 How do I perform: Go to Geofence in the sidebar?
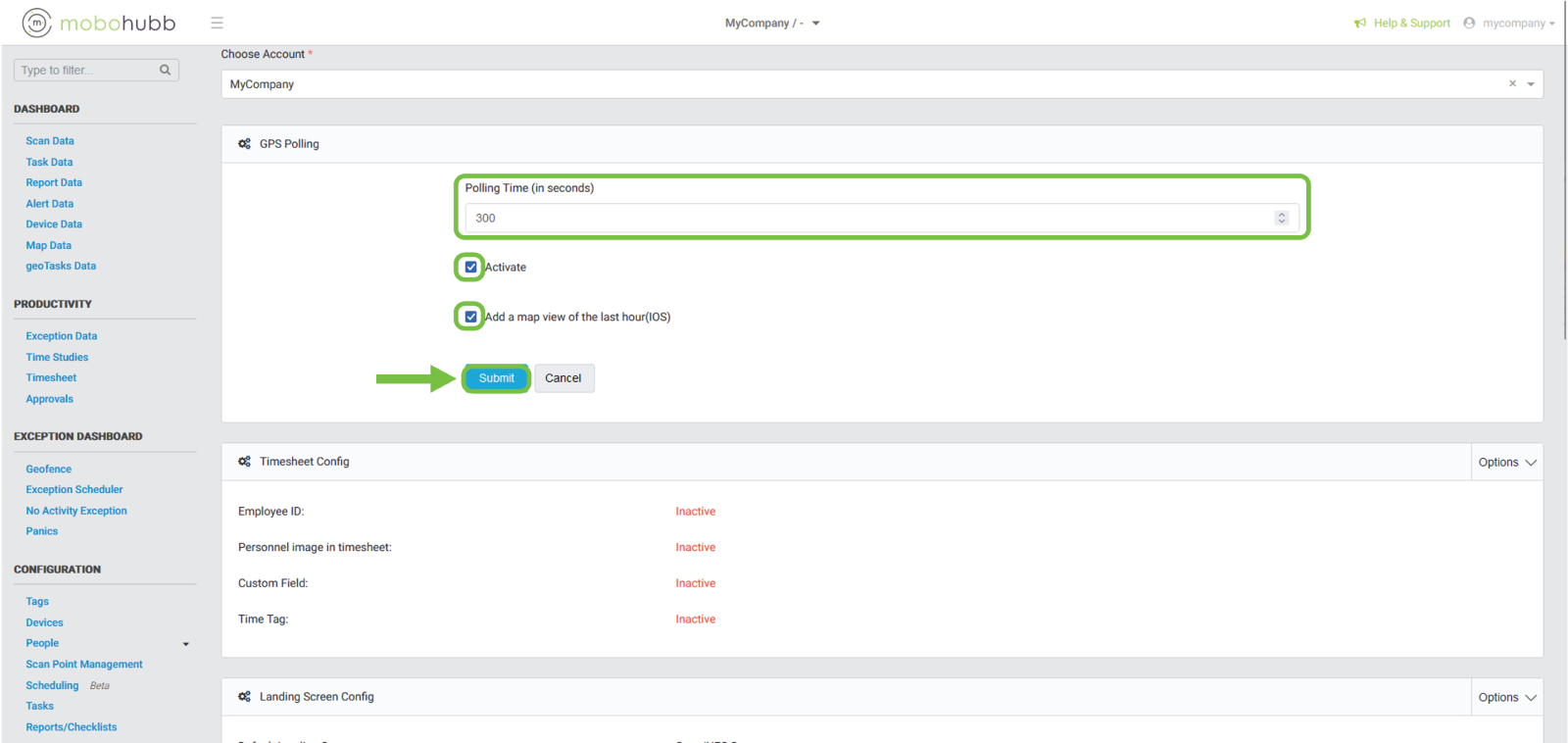pyautogui.click(x=49, y=470)
